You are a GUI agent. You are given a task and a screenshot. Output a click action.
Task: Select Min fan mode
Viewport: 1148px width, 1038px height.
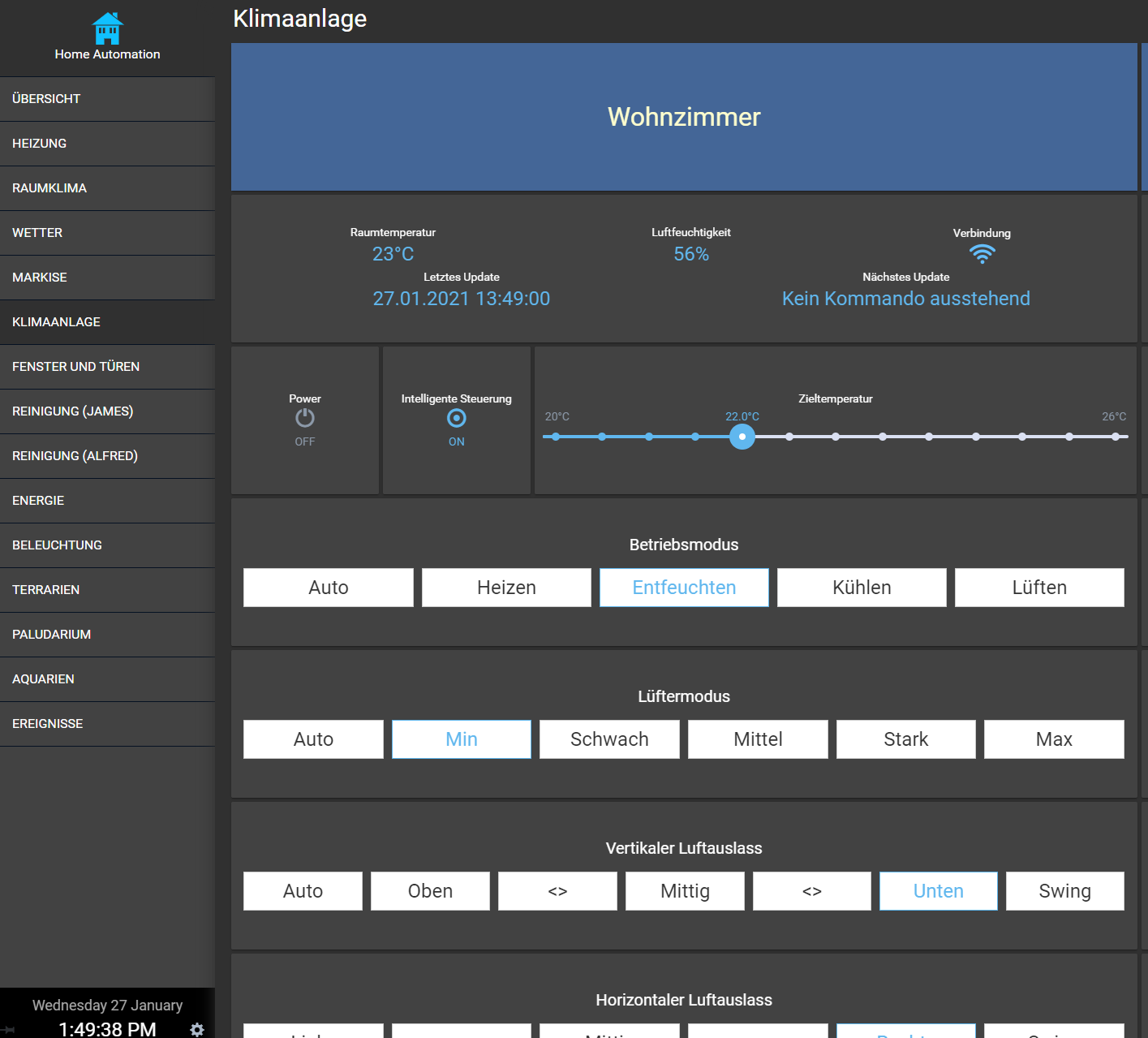[462, 739]
